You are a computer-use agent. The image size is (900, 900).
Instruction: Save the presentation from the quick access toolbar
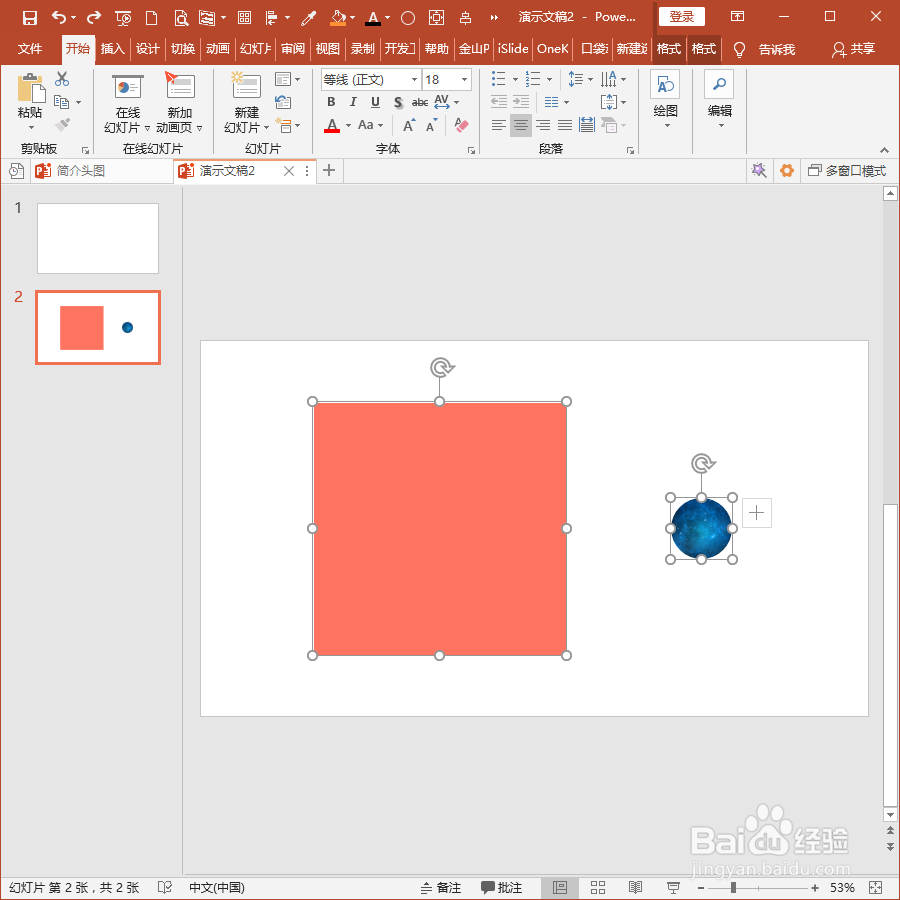[29, 17]
